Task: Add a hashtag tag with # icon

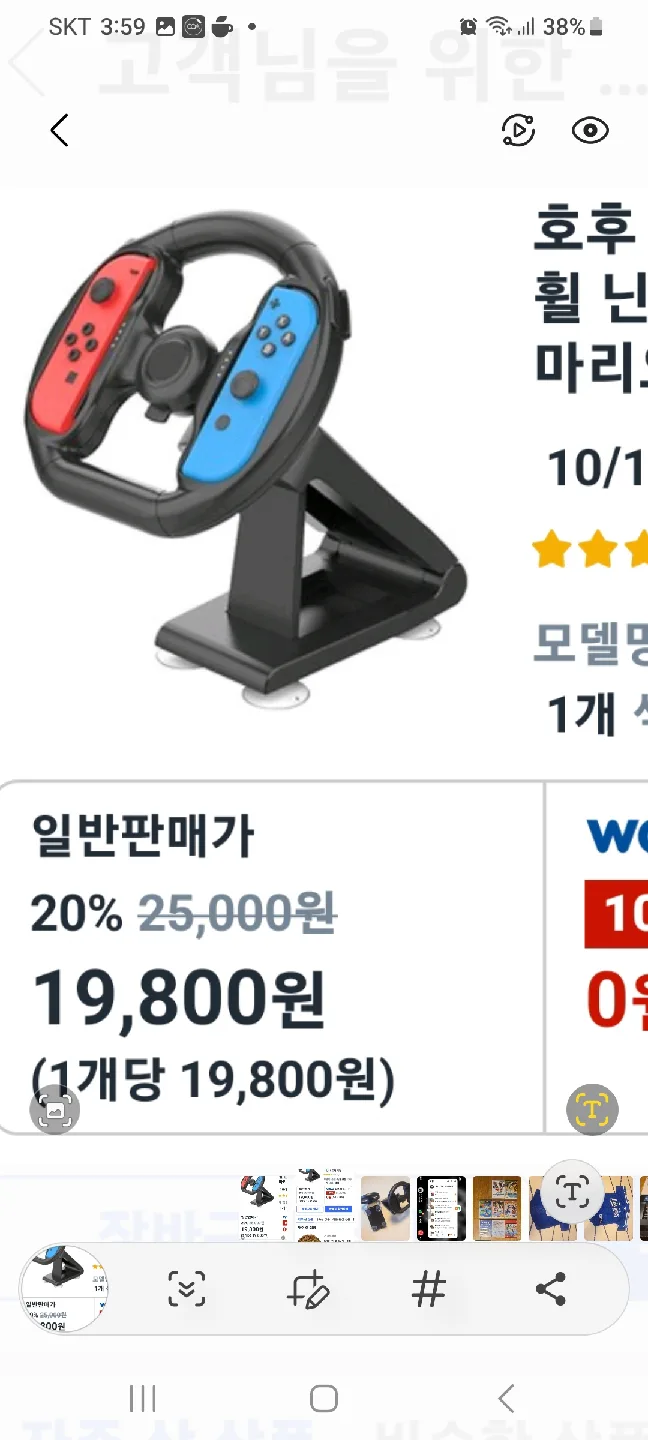Action: pos(429,1289)
